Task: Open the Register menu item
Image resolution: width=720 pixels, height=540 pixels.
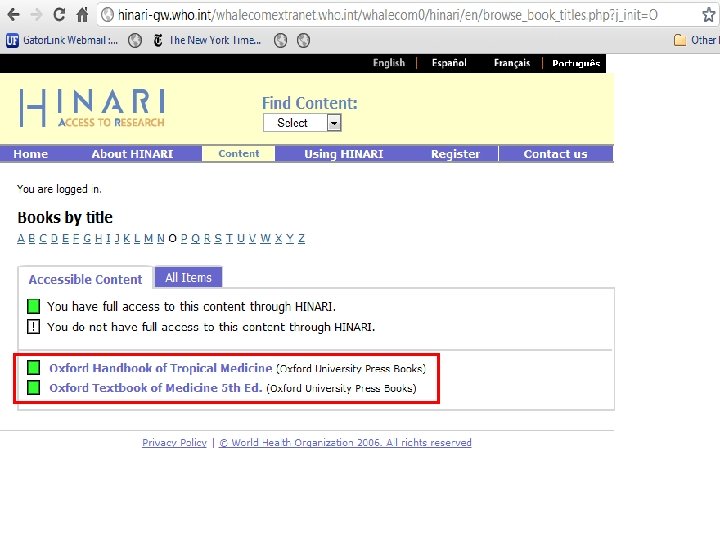Action: pos(456,154)
